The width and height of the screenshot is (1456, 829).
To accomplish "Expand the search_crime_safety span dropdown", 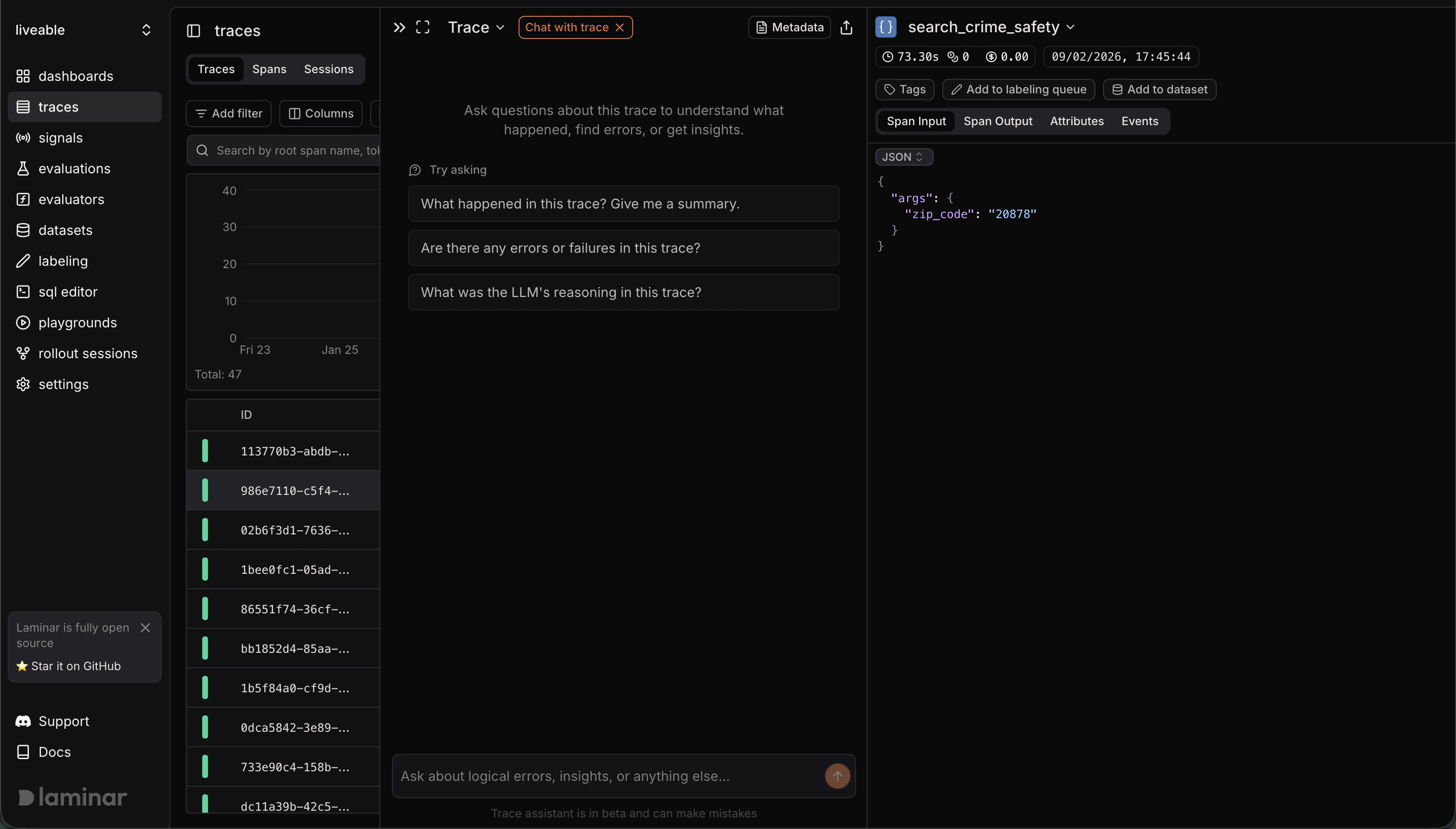I will click(x=1070, y=27).
